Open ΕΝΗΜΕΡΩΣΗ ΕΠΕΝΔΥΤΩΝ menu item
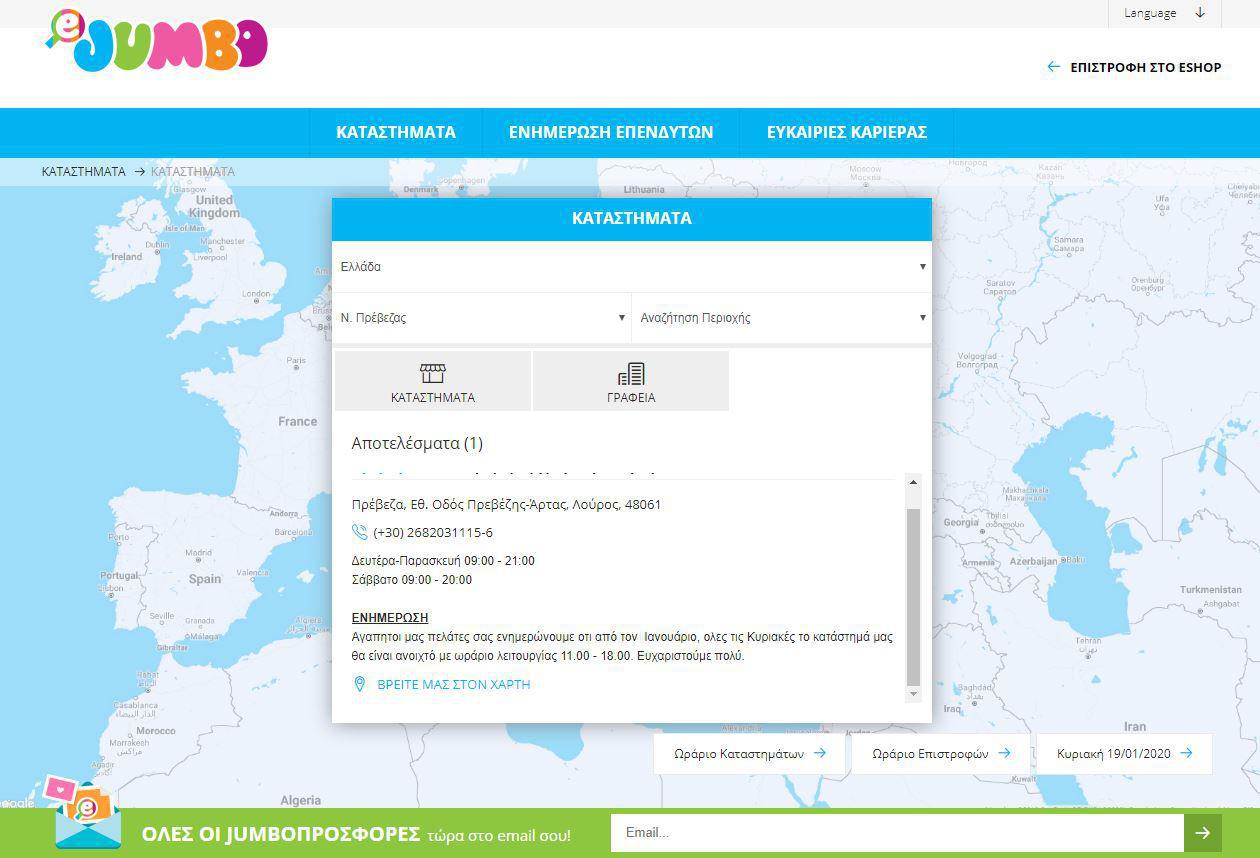This screenshot has width=1260, height=858. [x=611, y=132]
